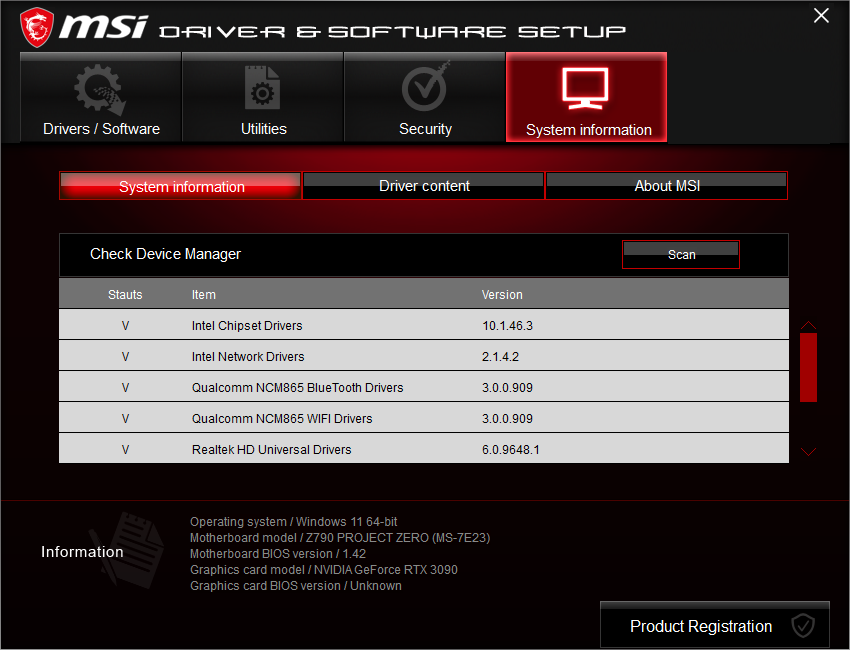Click the Security checkmark shield icon
Viewport: 850px width, 650px height.
tap(424, 88)
